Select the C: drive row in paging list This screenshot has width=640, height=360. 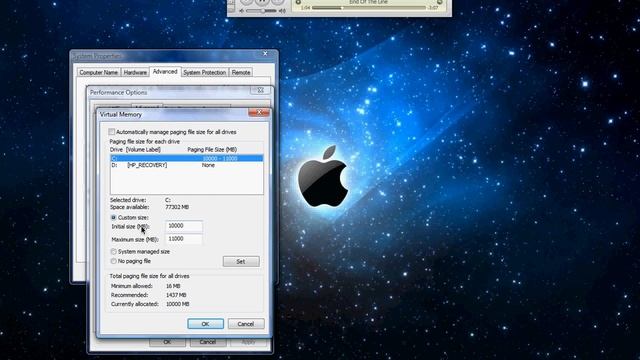187,158
